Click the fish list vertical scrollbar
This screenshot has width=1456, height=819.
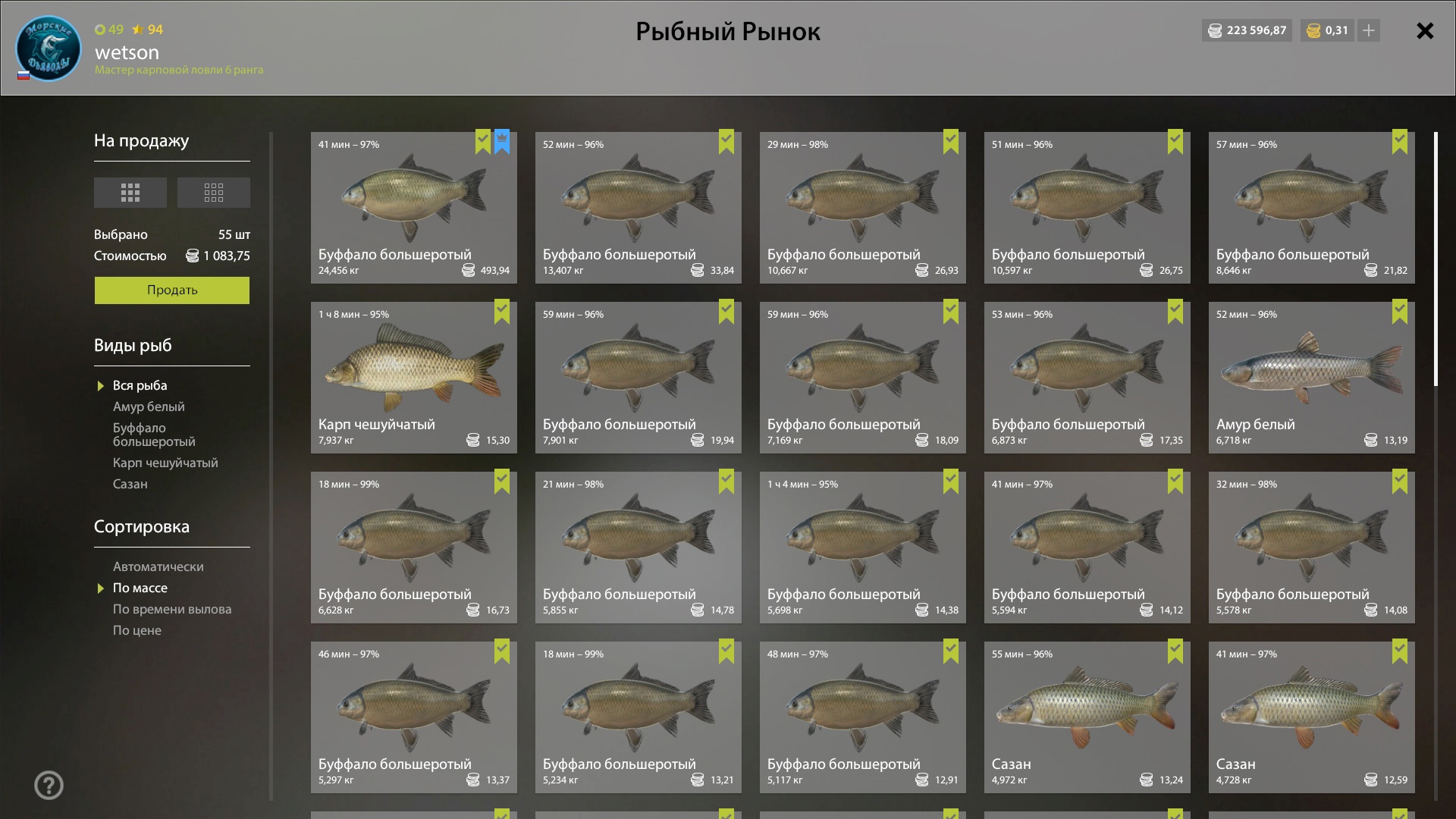(x=1436, y=258)
